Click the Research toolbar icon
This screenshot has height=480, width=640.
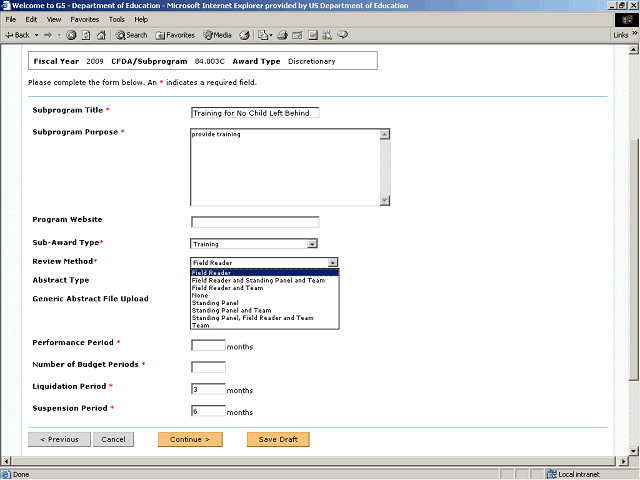327,35
